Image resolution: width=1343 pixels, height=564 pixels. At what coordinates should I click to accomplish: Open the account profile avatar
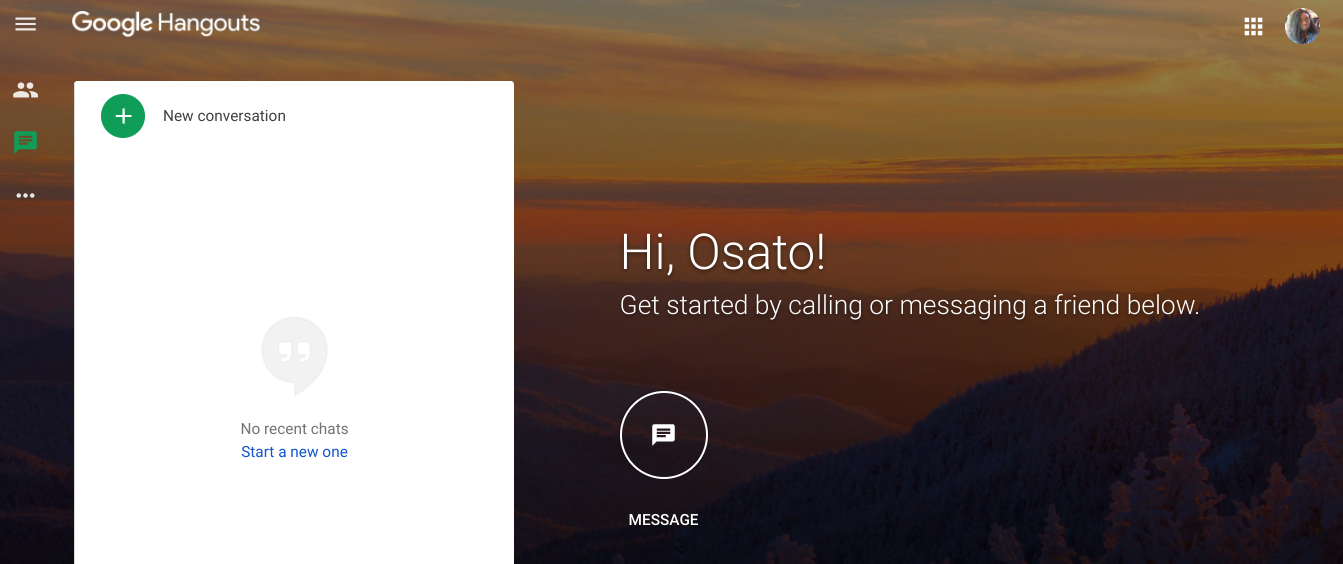coord(1302,26)
